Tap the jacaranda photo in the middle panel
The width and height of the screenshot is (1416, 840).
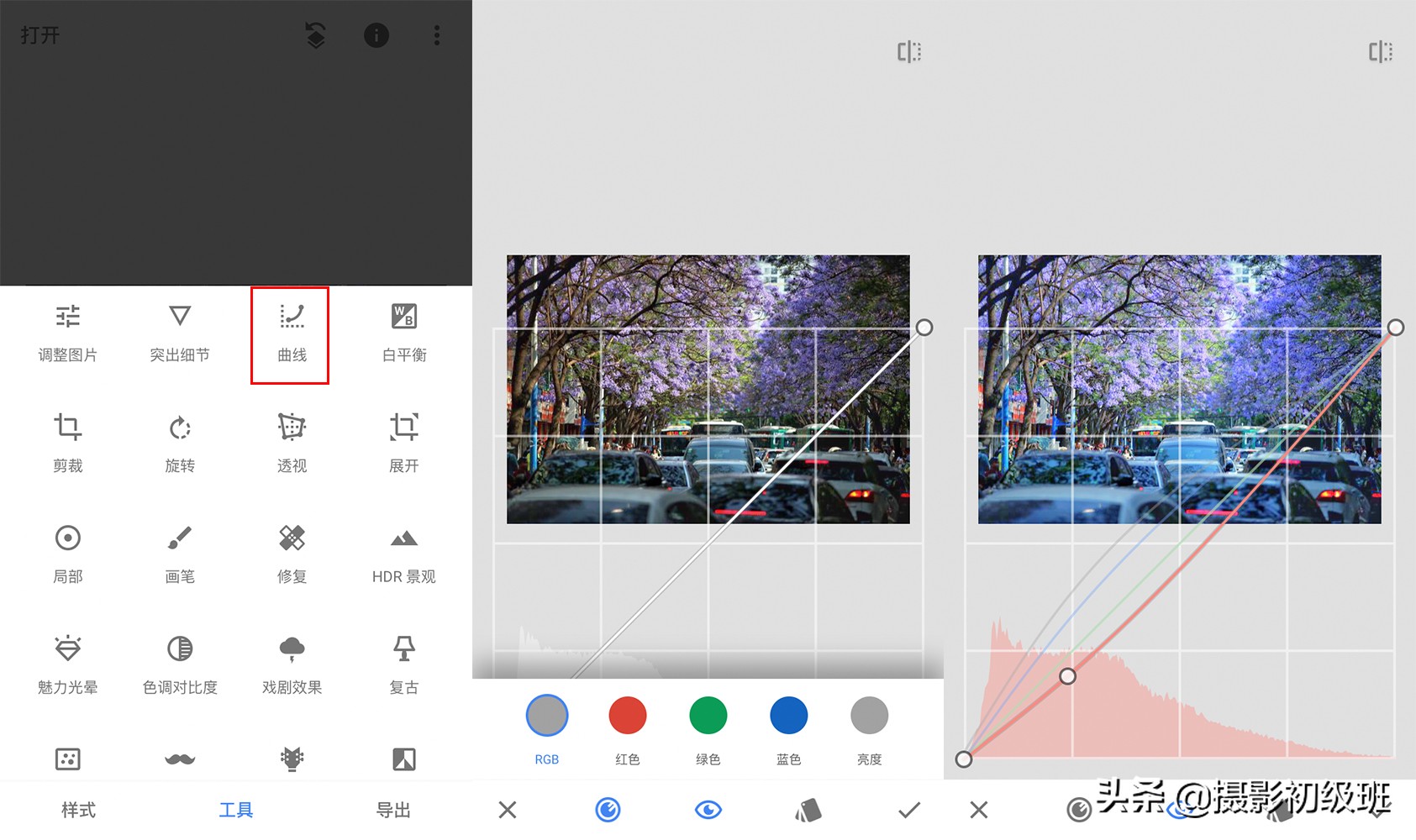click(x=708, y=390)
